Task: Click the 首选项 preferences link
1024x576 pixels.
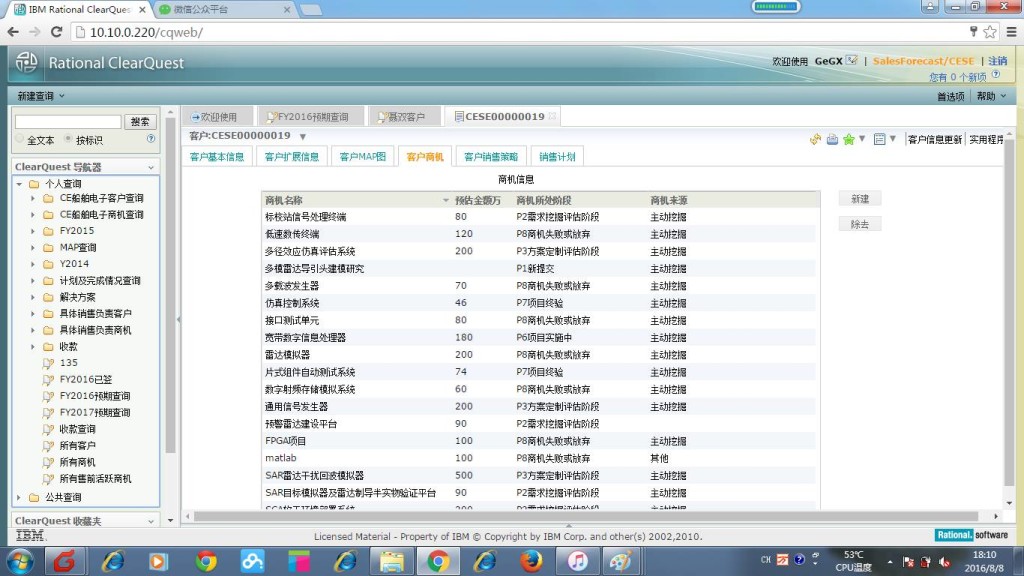Action: 950,96
